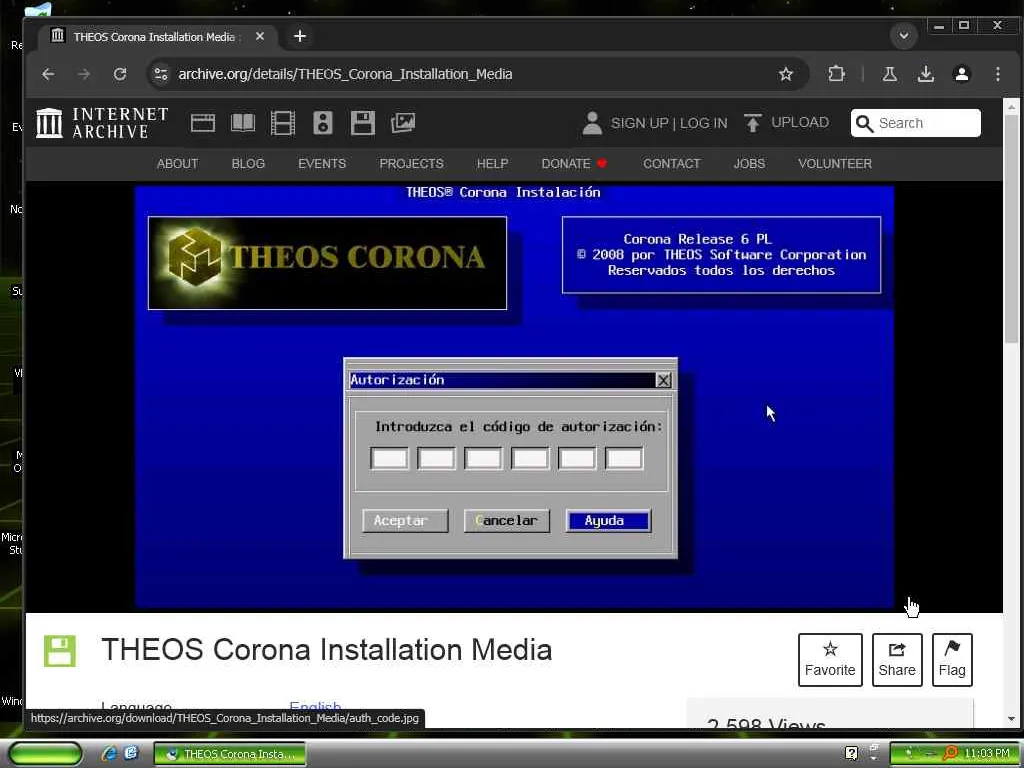The width and height of the screenshot is (1024, 768).
Task: Open the browser downloads icon
Action: pyautogui.click(x=925, y=74)
